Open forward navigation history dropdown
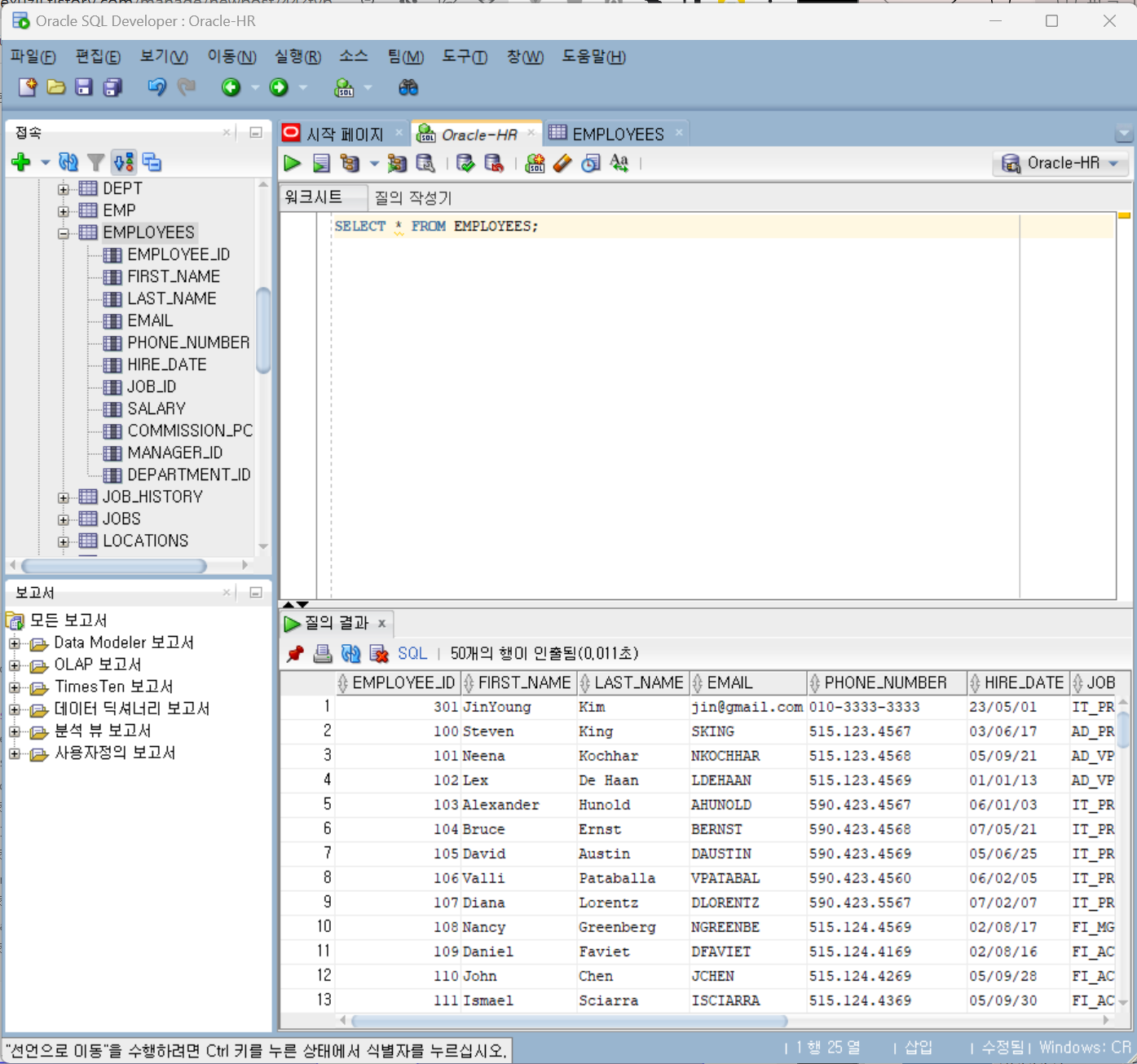Screen dimensions: 1137x1064 [x=302, y=87]
